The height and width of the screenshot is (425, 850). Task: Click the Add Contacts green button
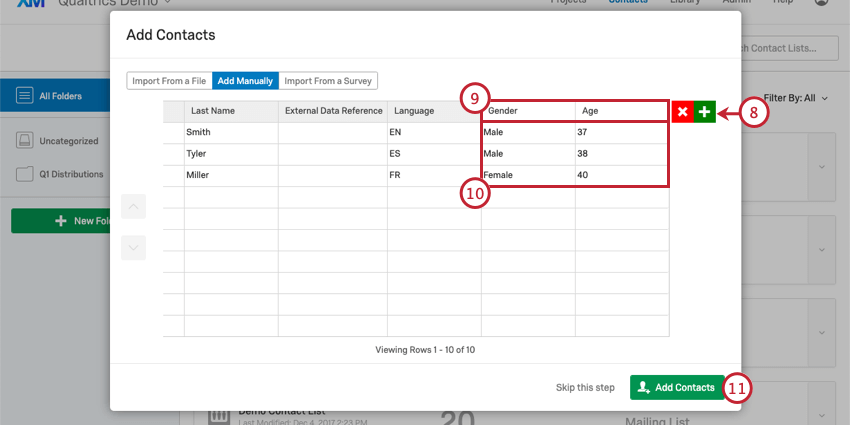[x=677, y=387]
